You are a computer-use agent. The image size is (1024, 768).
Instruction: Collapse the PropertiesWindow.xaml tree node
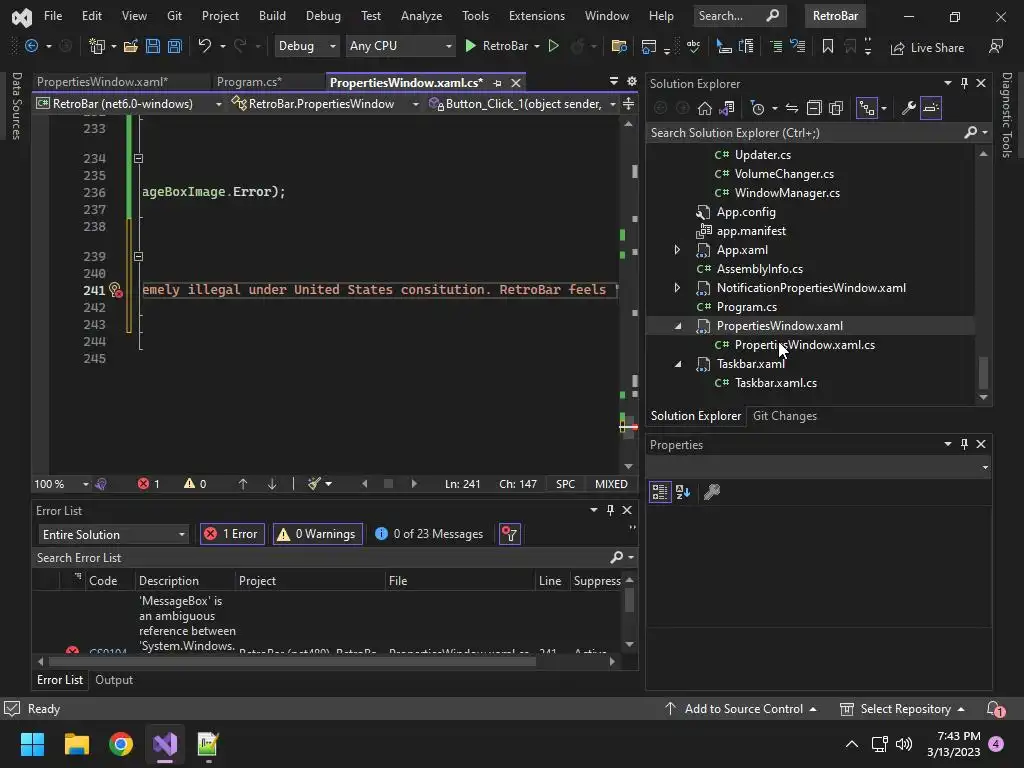[678, 326]
